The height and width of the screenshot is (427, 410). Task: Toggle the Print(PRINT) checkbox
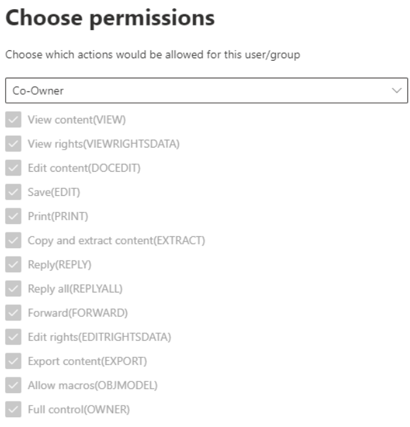coord(13,216)
